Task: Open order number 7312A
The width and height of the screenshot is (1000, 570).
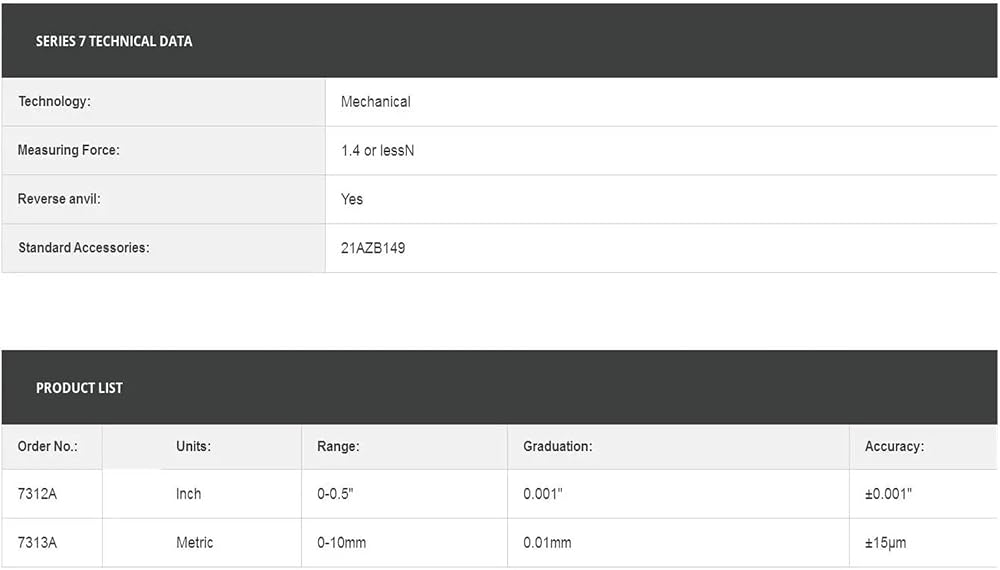Action: coord(37,494)
